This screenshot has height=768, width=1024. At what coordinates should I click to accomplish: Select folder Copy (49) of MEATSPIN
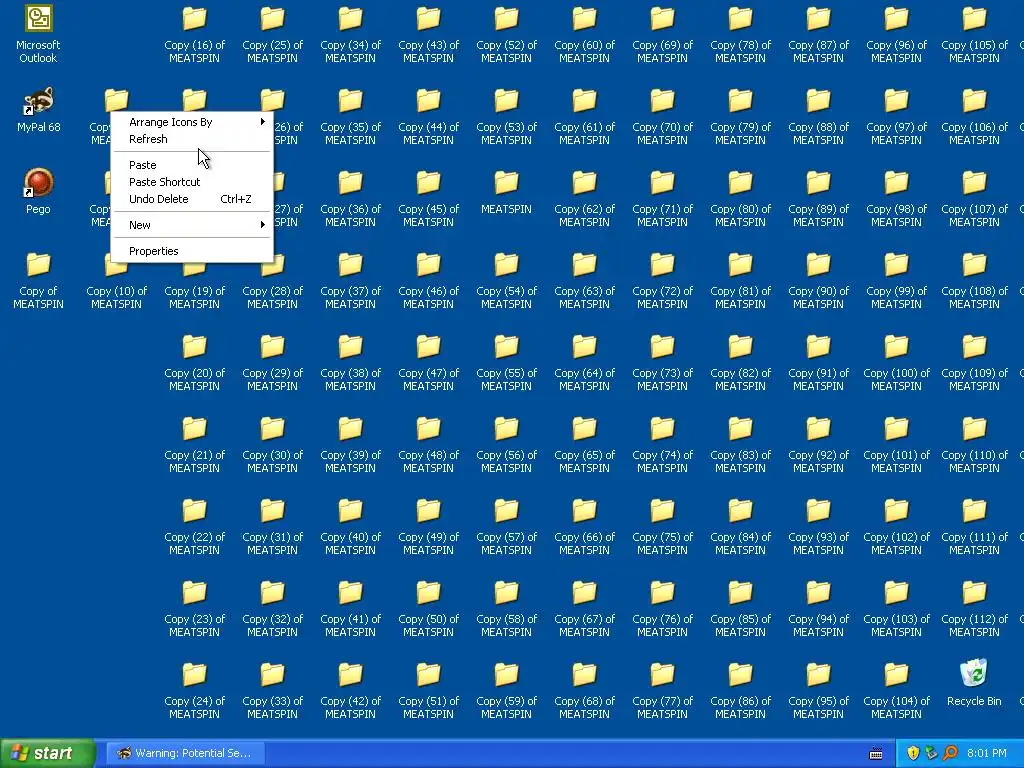tap(428, 526)
